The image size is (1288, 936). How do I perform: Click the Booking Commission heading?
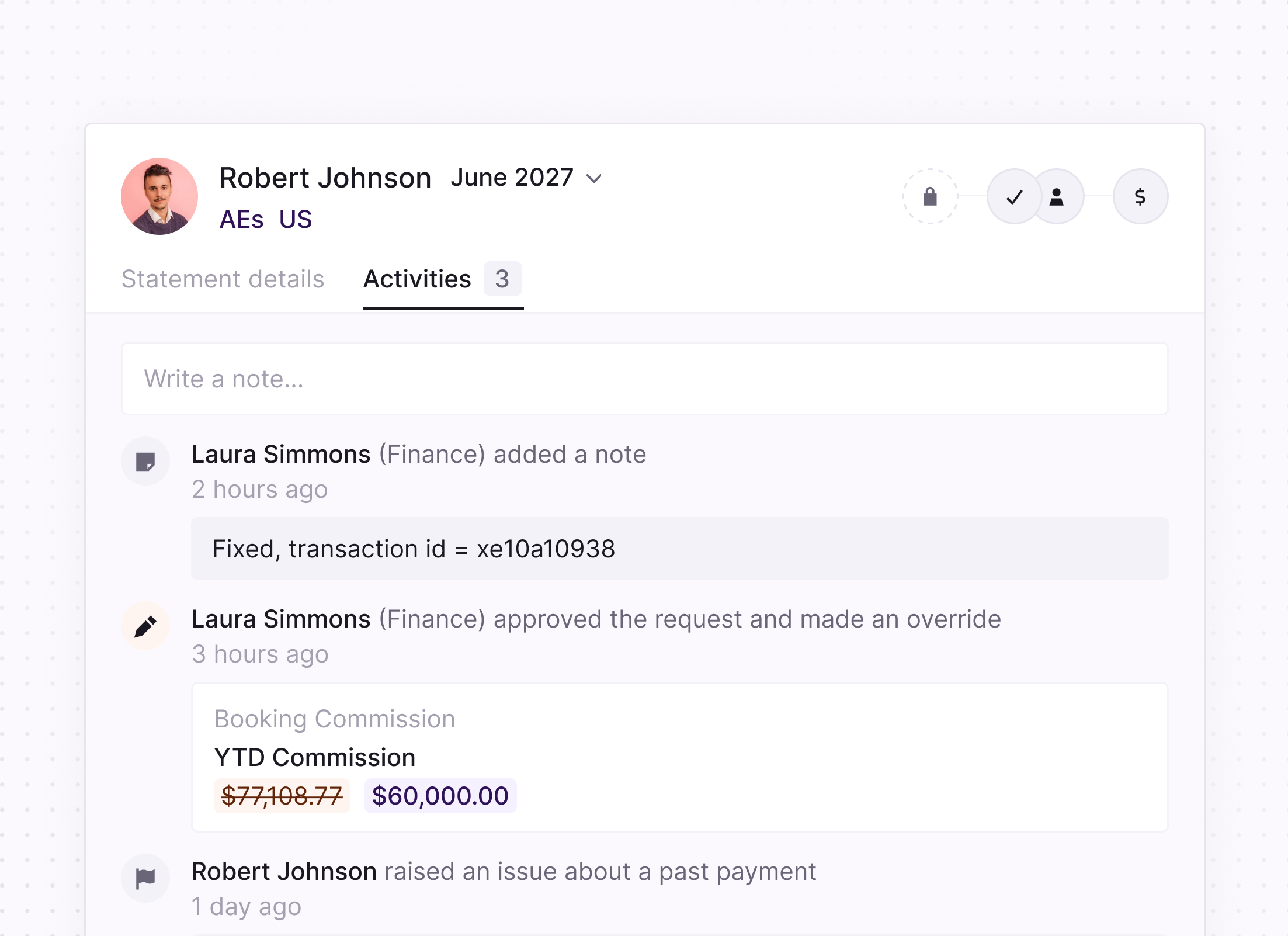coord(335,719)
